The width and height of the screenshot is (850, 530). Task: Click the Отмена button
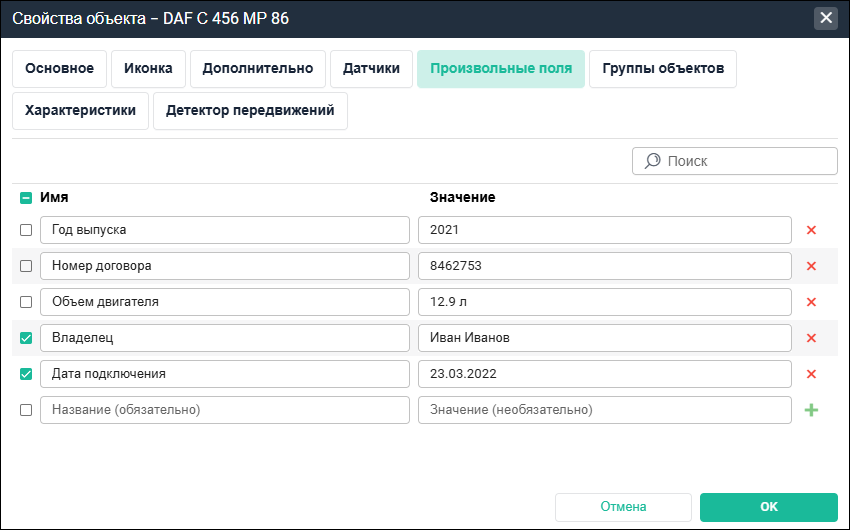click(623, 507)
